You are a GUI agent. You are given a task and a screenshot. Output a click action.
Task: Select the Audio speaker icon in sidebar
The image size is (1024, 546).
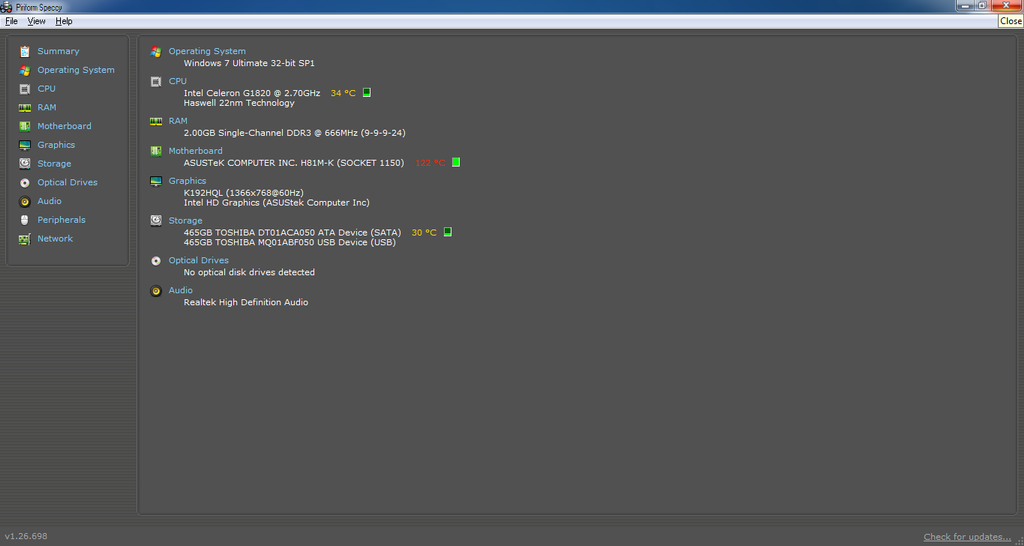25,201
